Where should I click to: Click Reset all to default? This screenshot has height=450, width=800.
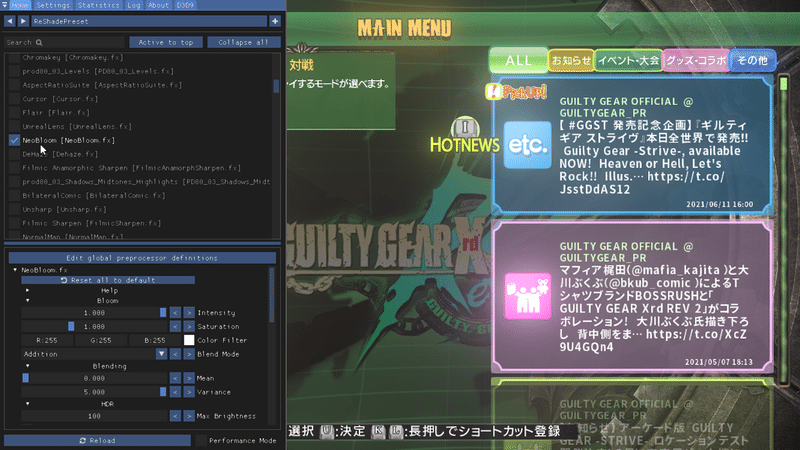click(x=108, y=280)
